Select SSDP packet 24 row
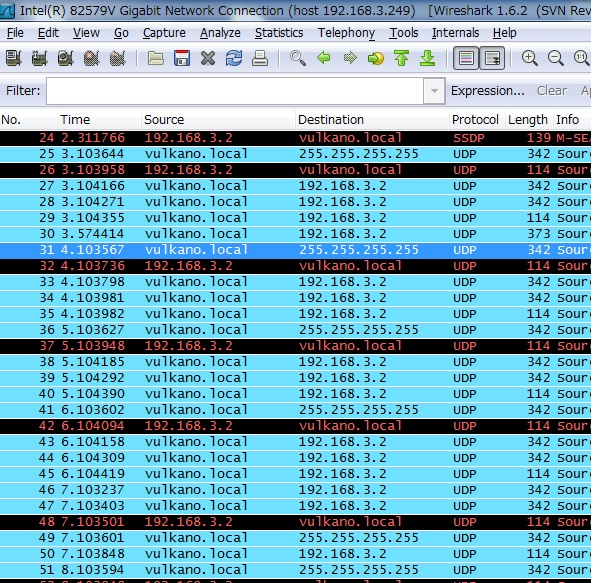This screenshot has width=601, height=583. click(x=295, y=138)
